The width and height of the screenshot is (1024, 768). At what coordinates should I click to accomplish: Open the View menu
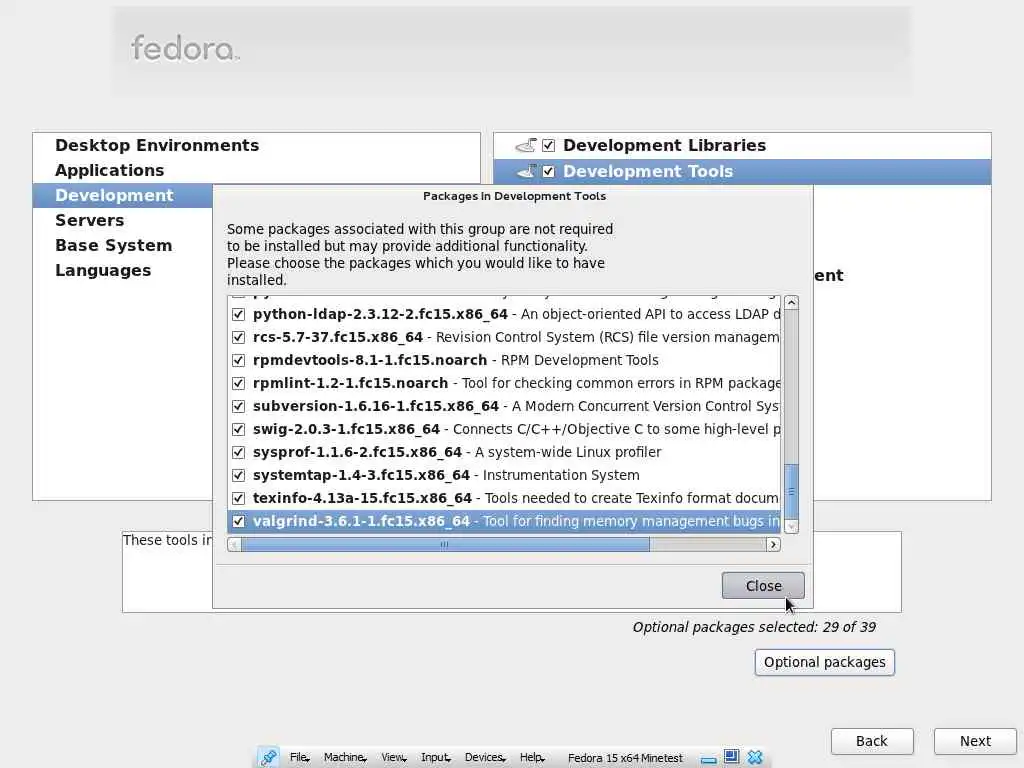click(x=393, y=758)
